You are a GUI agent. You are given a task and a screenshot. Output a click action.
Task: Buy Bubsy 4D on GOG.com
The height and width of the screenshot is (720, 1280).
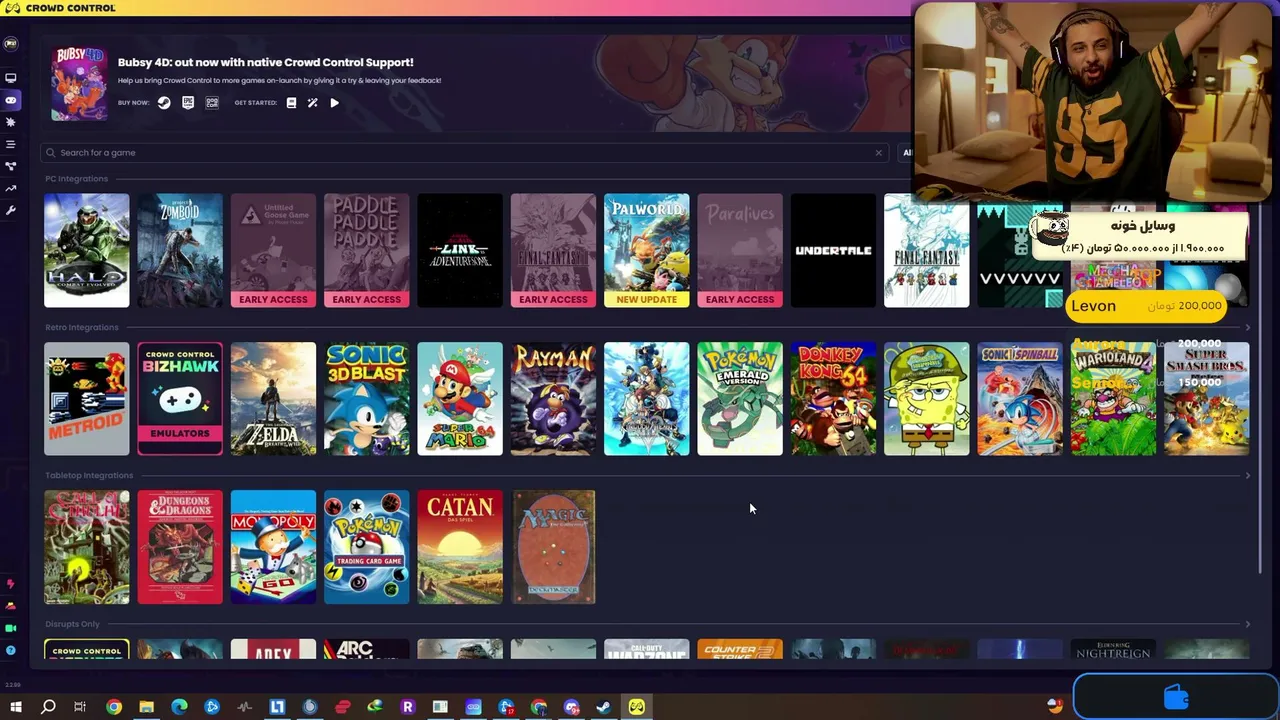(212, 103)
